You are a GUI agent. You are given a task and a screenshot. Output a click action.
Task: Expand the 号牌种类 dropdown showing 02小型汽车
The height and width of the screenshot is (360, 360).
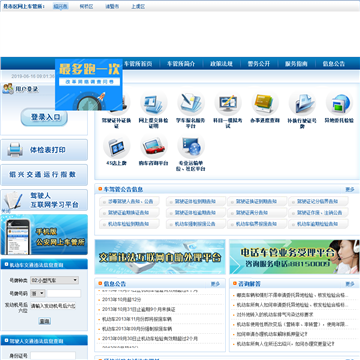(x=54, y=280)
